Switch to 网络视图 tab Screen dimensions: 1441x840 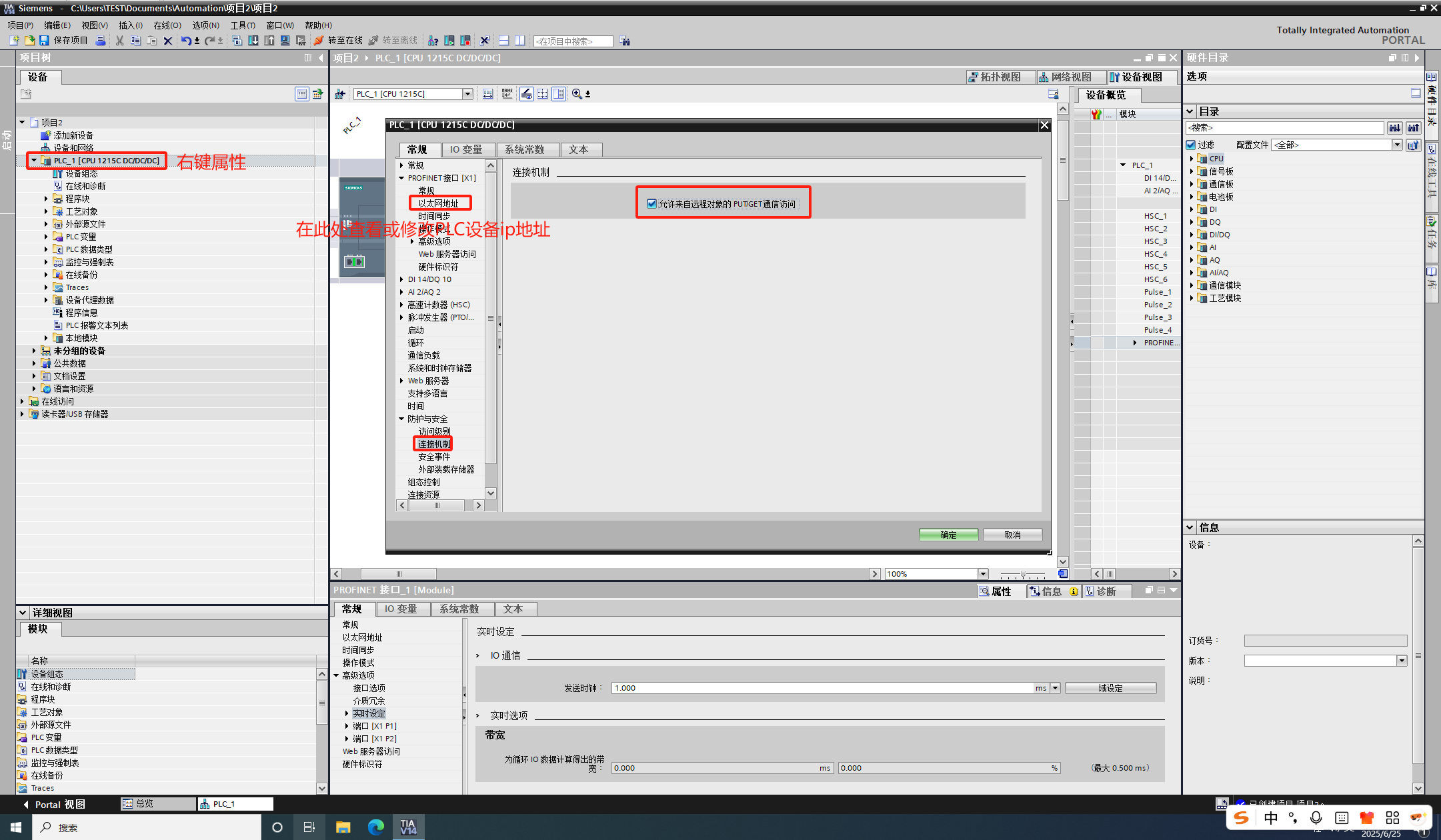tap(1071, 77)
